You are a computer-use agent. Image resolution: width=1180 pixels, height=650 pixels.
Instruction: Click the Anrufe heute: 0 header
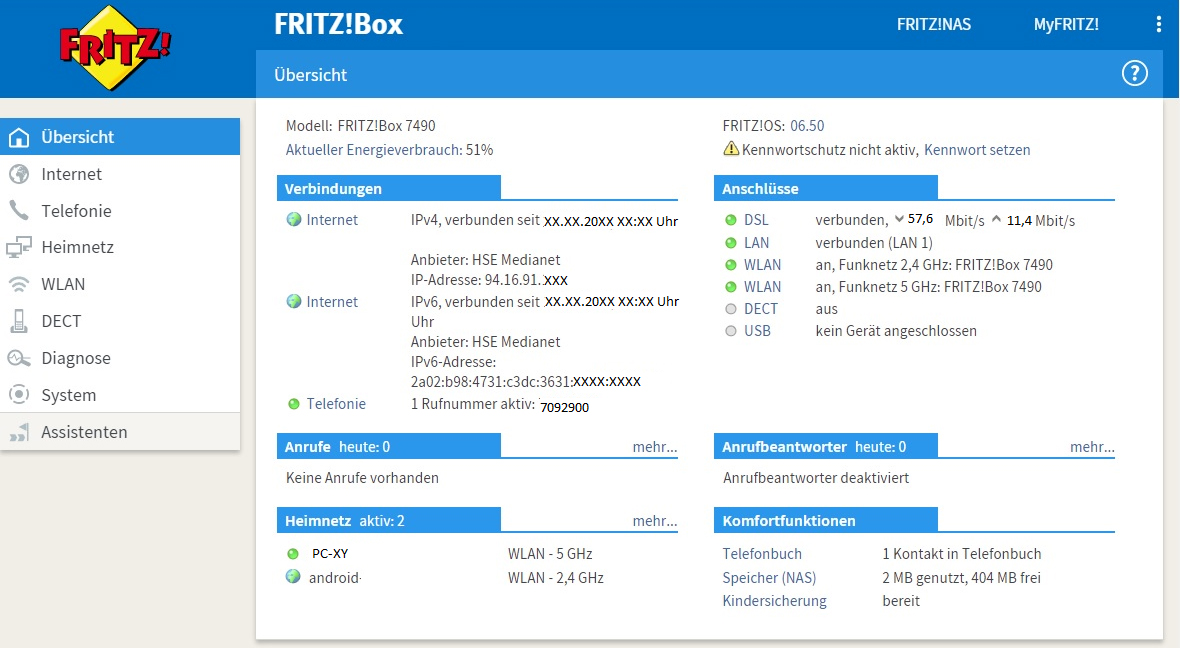[388, 446]
